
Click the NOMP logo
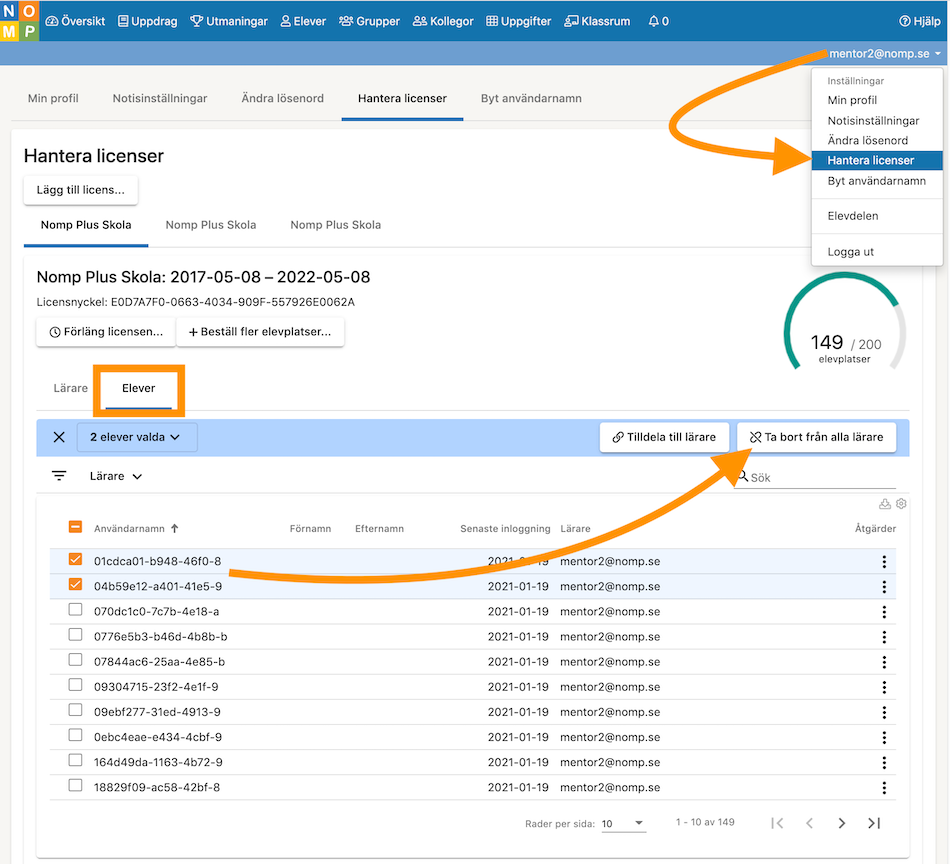pyautogui.click(x=19, y=21)
